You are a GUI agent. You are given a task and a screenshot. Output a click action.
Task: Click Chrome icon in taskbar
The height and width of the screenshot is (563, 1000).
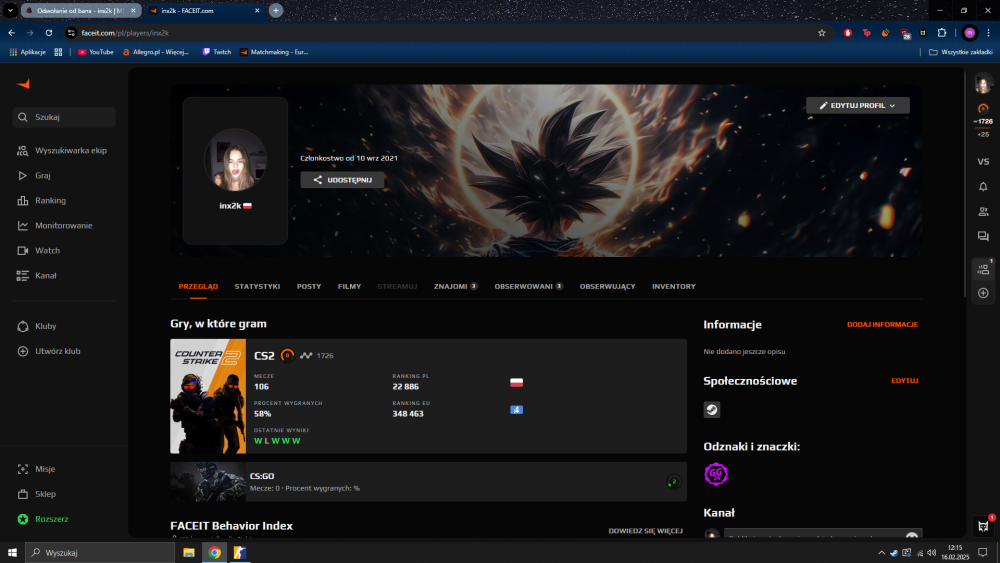coord(215,553)
